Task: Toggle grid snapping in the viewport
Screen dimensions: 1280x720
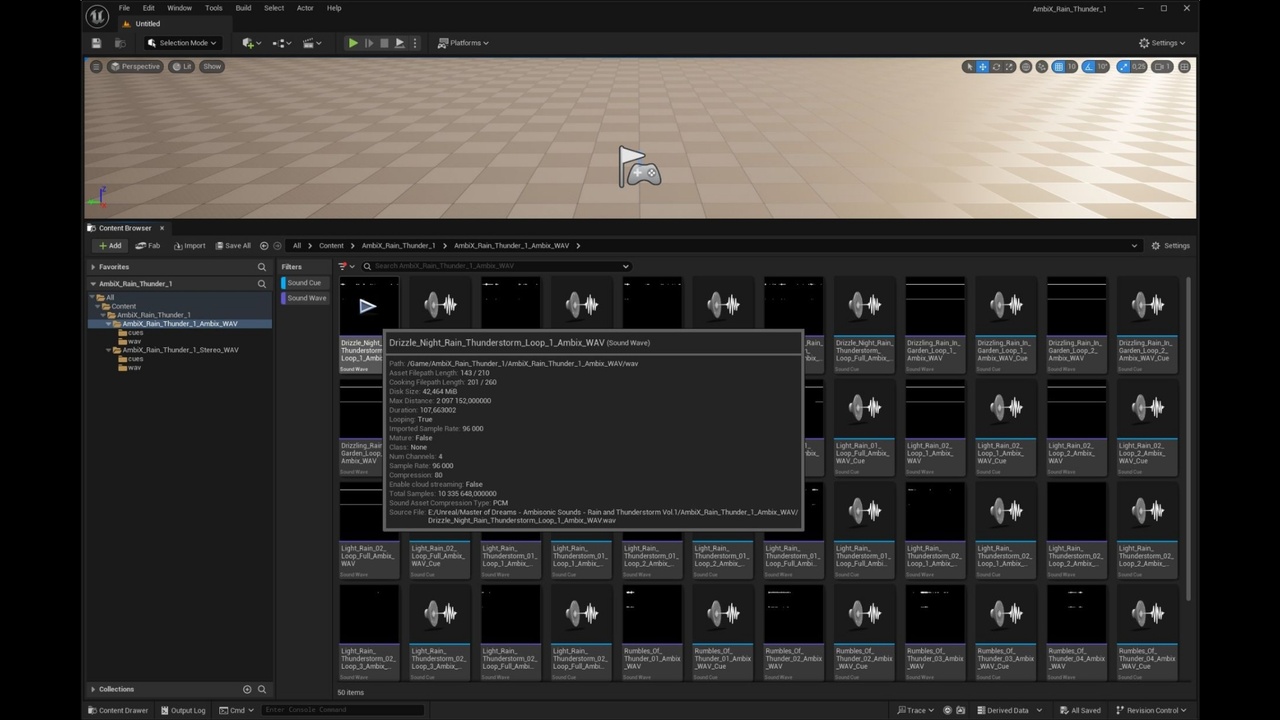Action: click(x=1058, y=67)
